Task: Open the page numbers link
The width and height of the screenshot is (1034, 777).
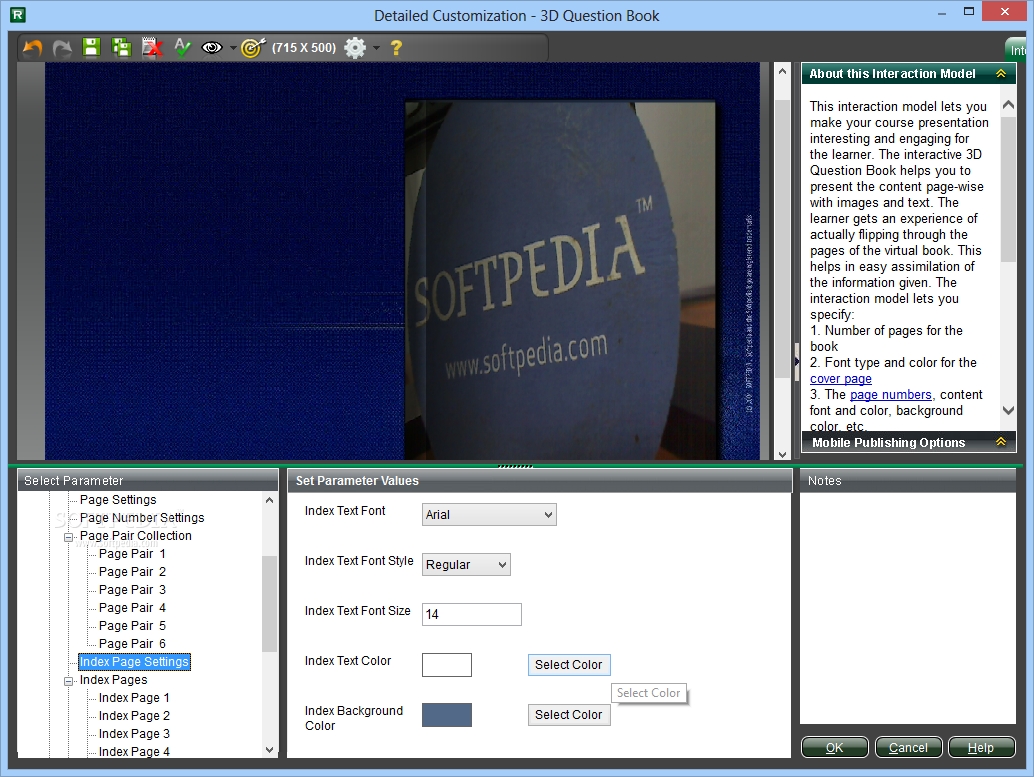Action: [x=890, y=394]
